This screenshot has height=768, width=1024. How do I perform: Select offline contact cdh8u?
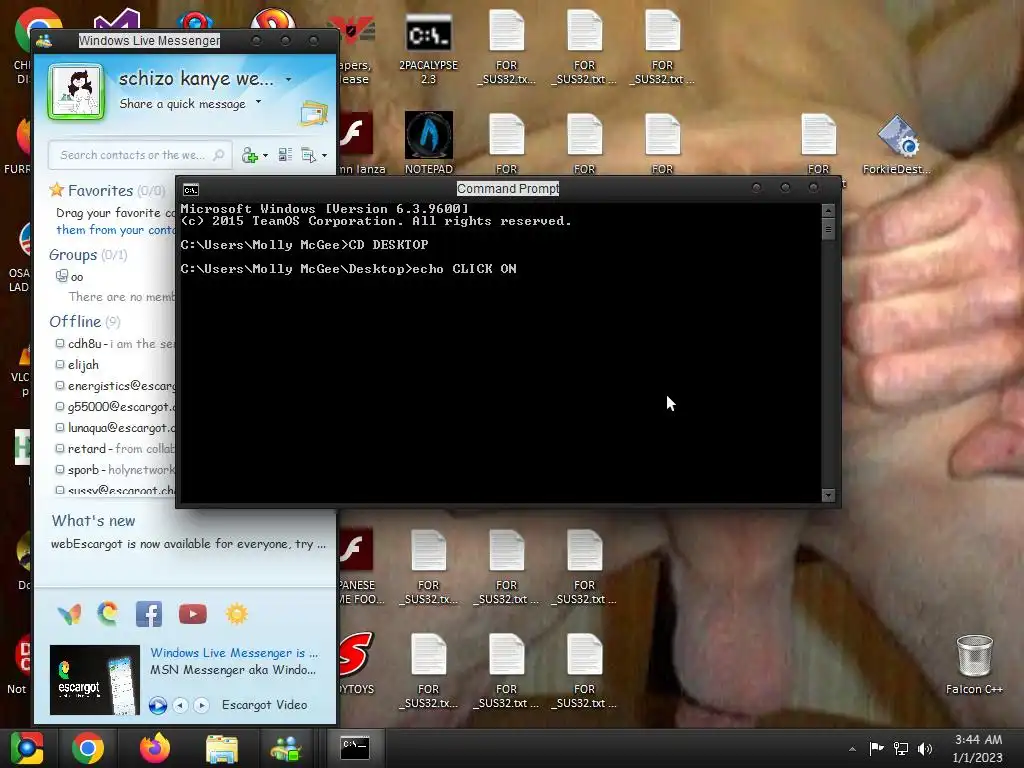click(x=84, y=344)
